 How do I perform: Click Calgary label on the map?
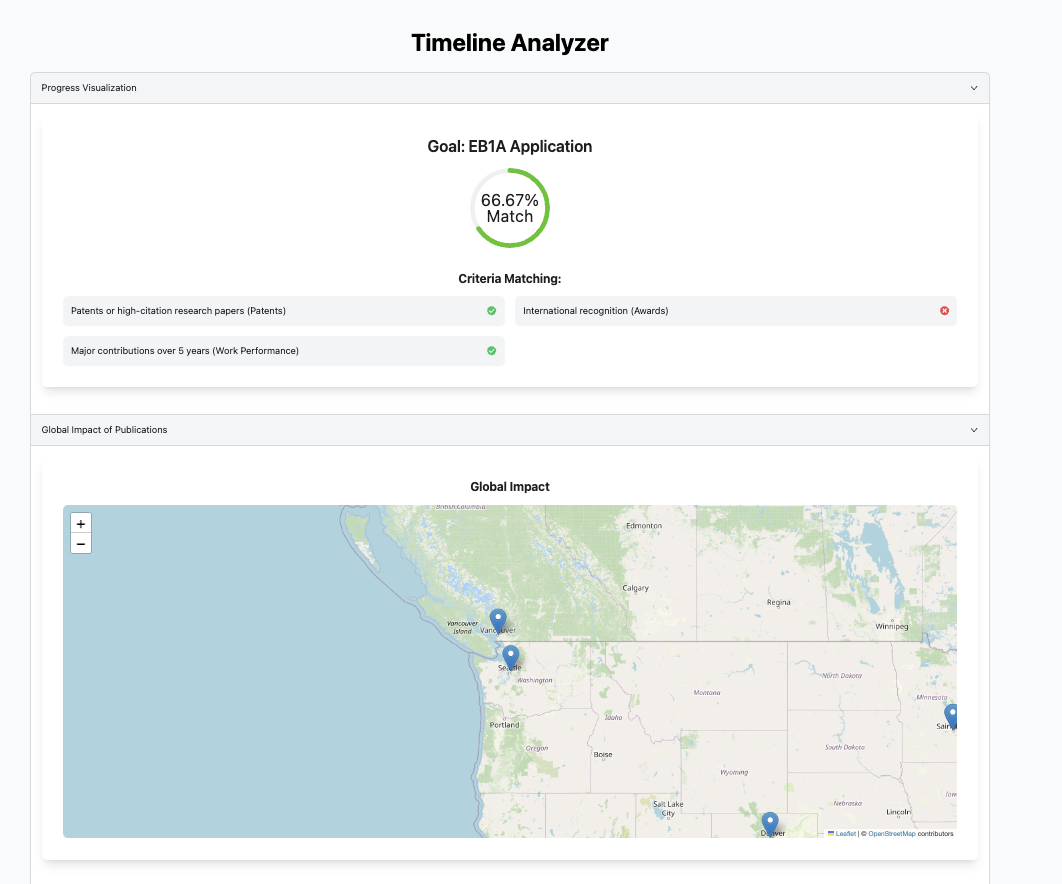click(635, 588)
